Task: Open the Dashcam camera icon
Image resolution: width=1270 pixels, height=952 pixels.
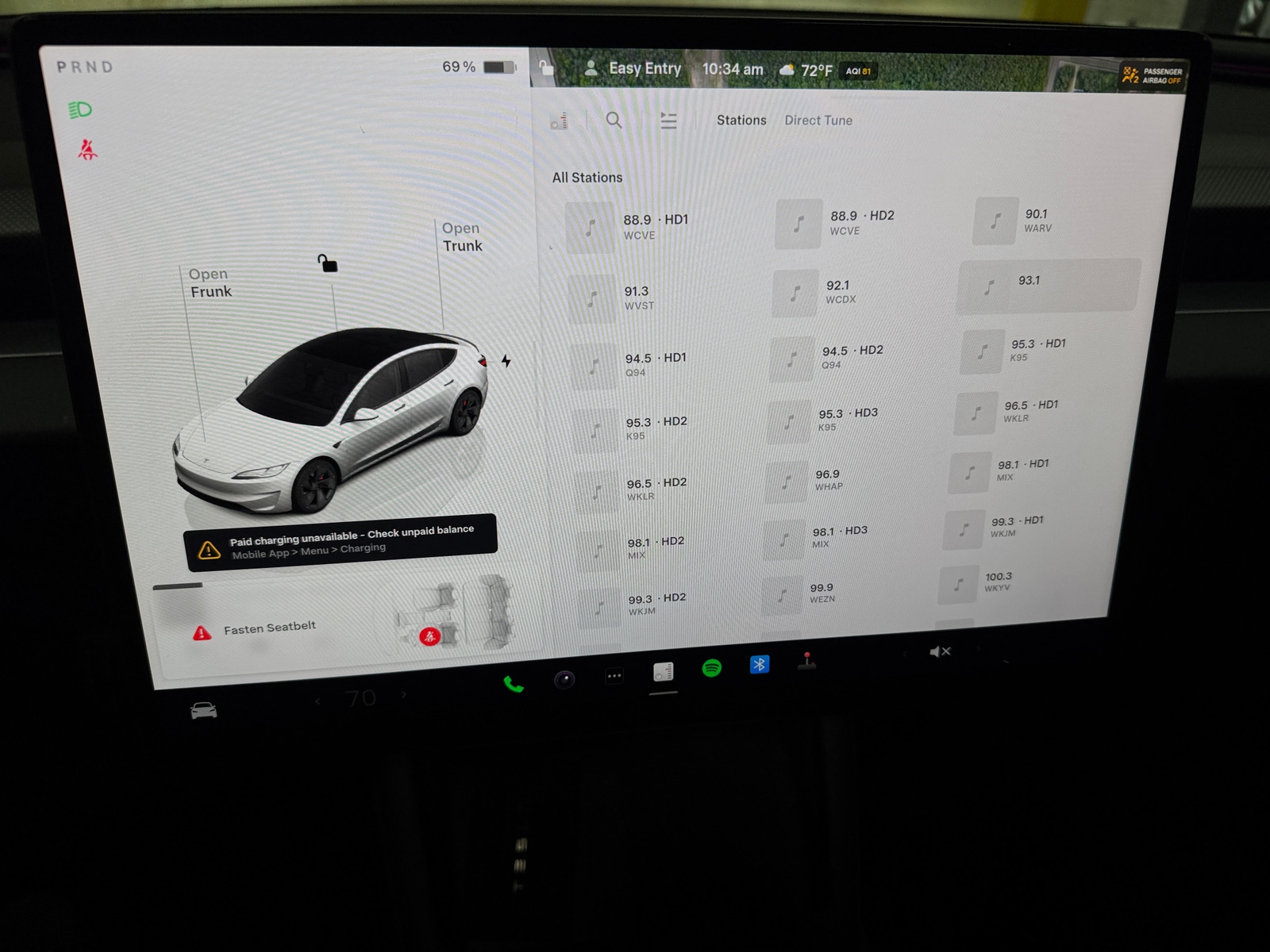Action: point(563,678)
